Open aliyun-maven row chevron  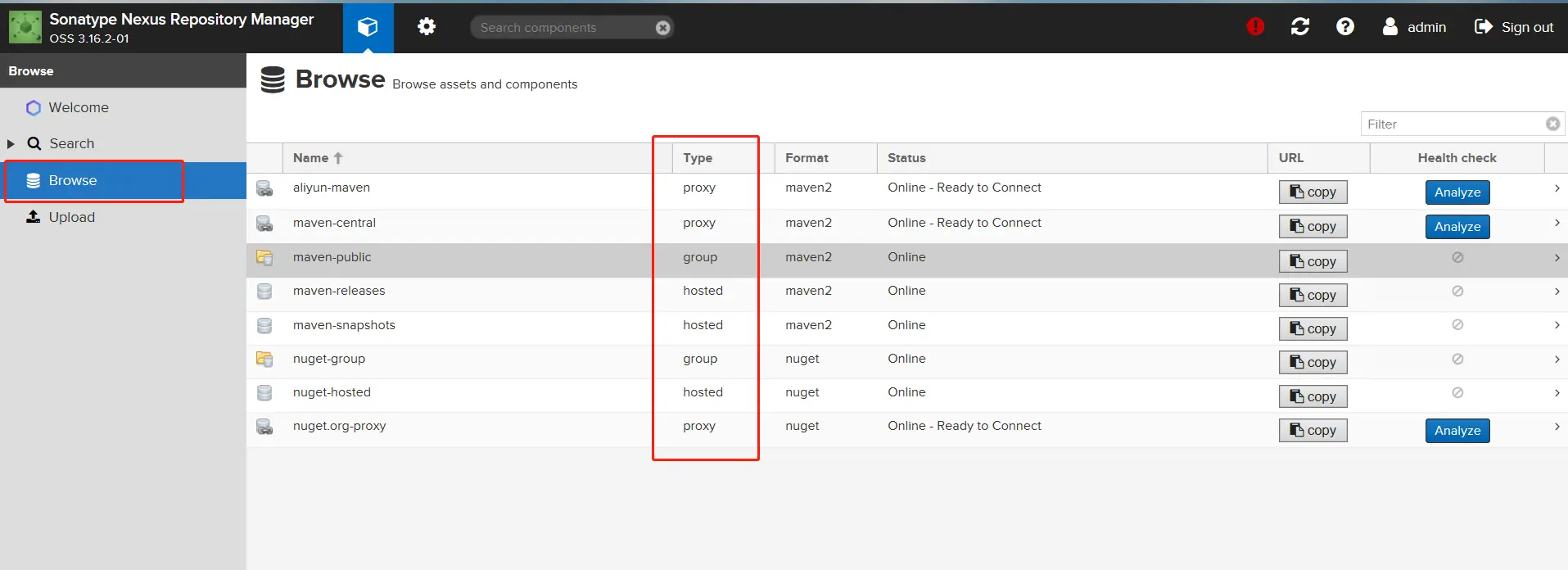(1557, 188)
